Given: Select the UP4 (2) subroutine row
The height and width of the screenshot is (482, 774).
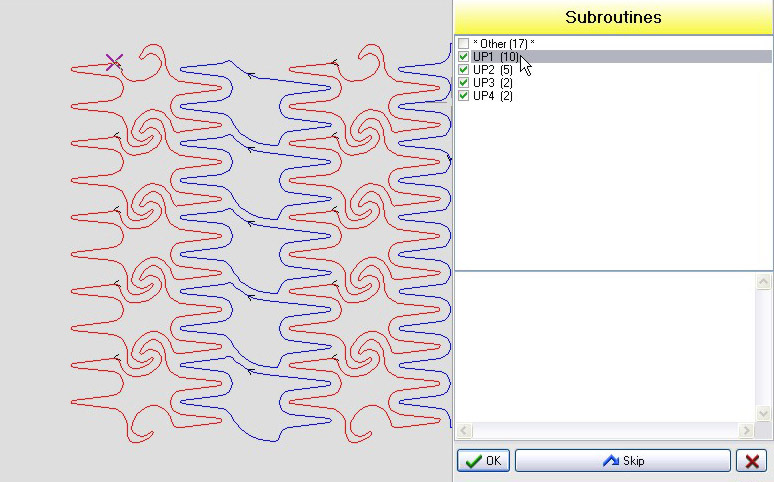Looking at the screenshot, I should click(x=493, y=95).
